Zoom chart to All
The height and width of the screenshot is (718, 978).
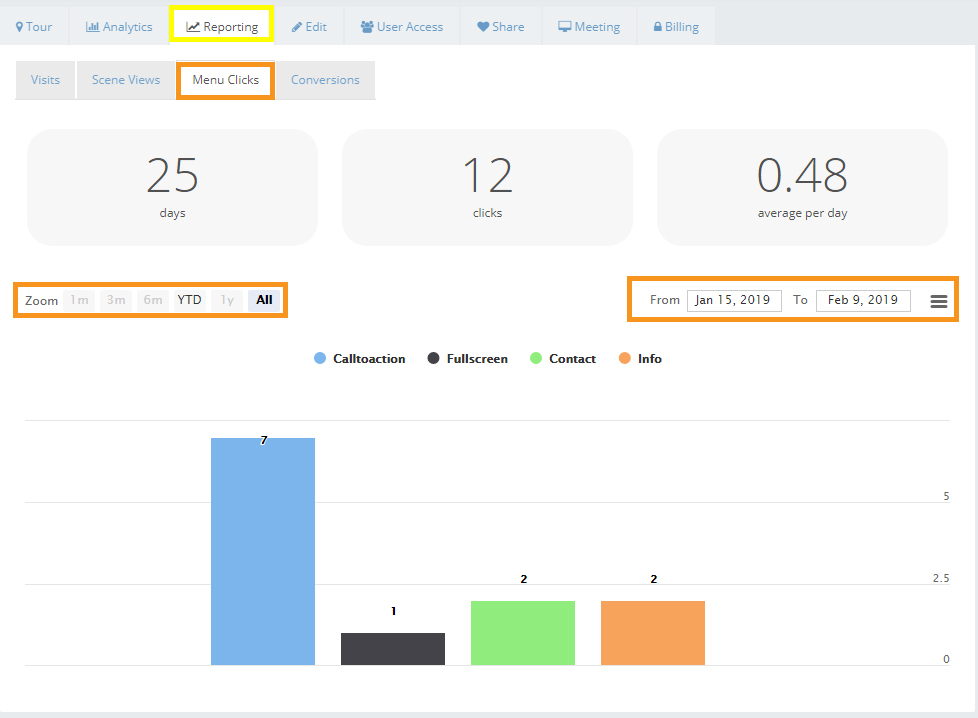point(264,300)
